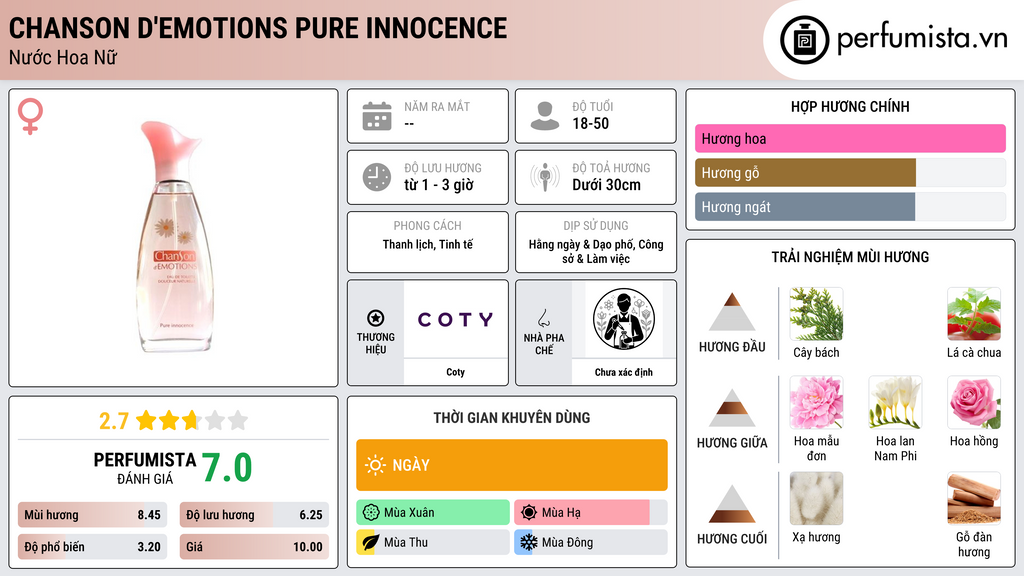Click the clock icon beside Độ lưu hương
Viewport: 1024px width, 576px height.
[377, 177]
